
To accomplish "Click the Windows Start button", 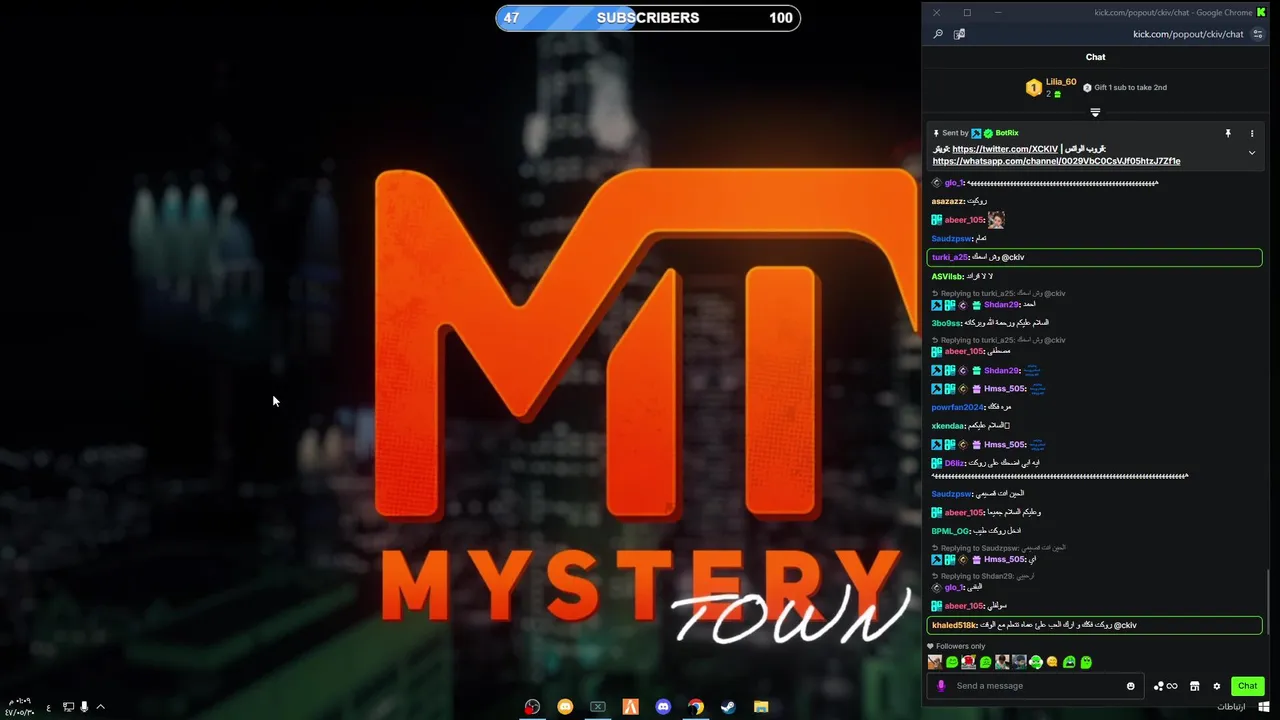I will (1264, 707).
